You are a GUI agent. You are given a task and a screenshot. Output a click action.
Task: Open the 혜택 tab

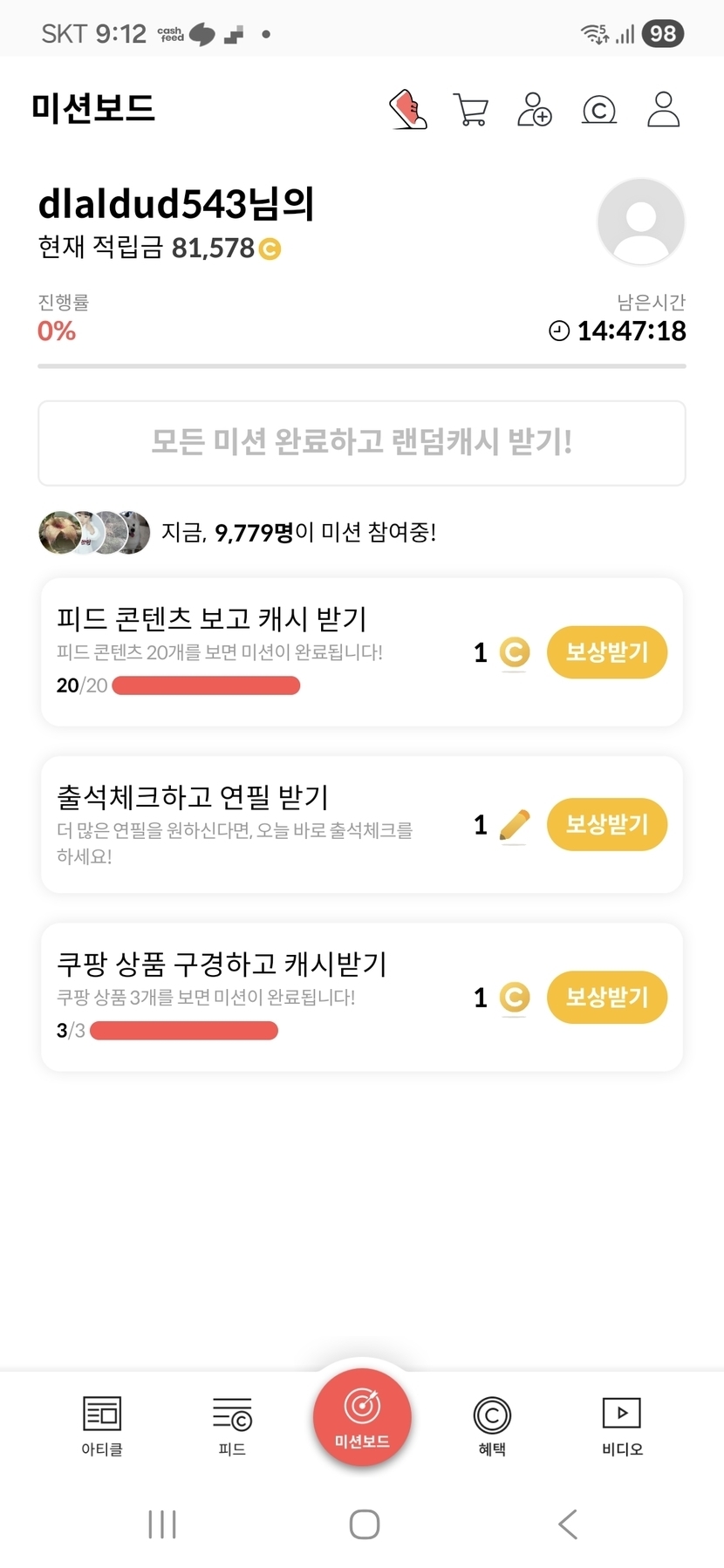click(x=492, y=1424)
